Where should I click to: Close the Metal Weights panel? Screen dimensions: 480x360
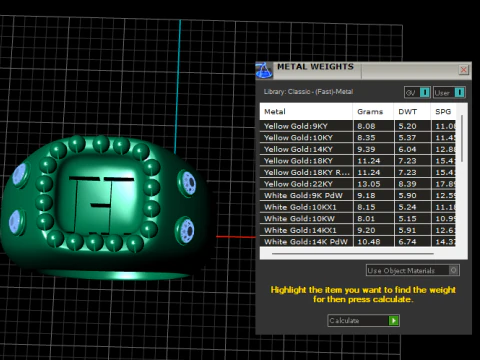point(463,70)
